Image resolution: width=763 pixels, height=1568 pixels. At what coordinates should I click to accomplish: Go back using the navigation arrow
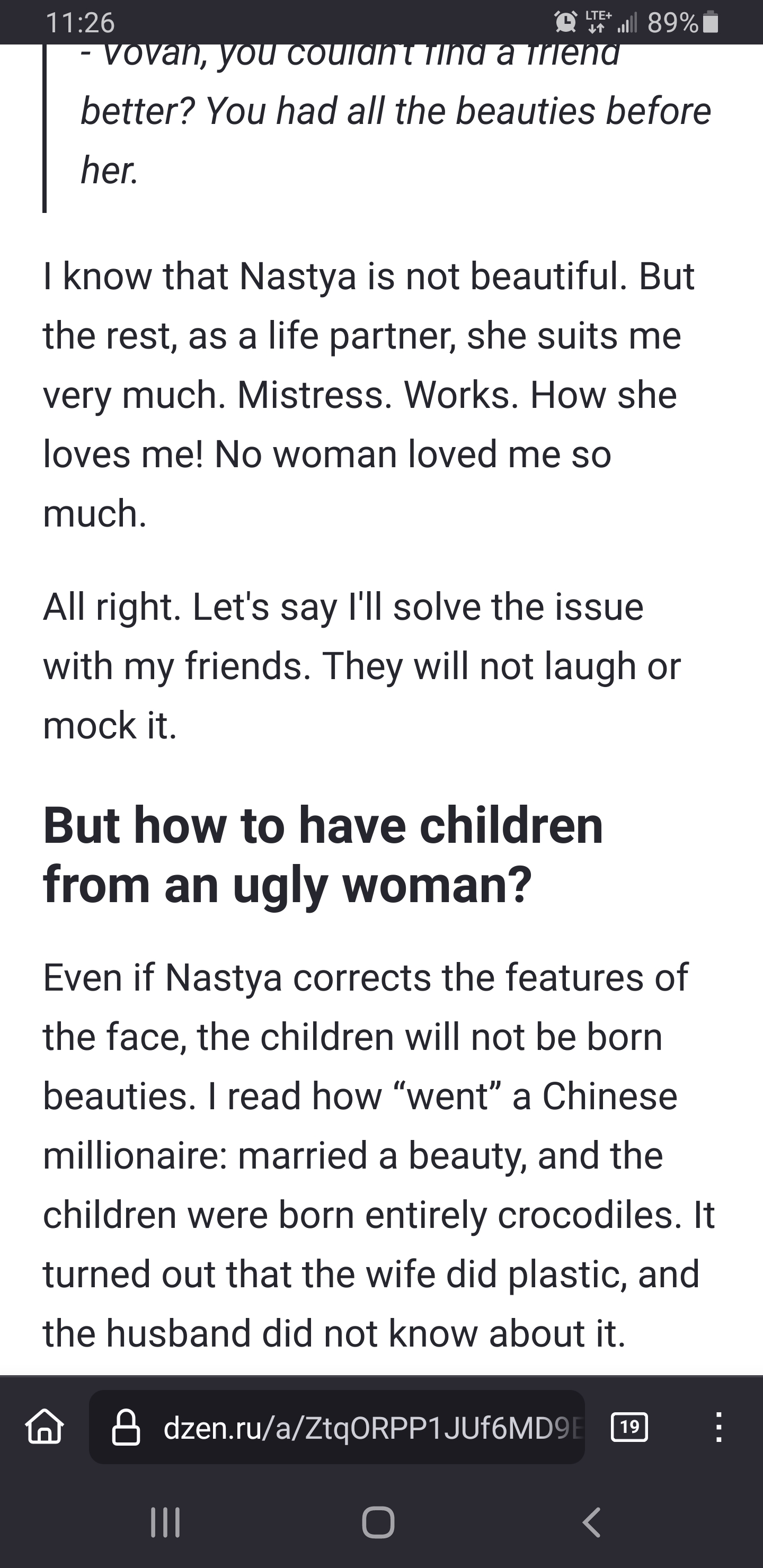[x=591, y=1522]
